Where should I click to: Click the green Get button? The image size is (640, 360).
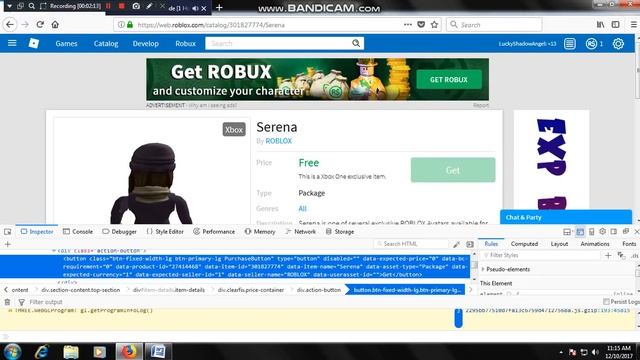[453, 170]
